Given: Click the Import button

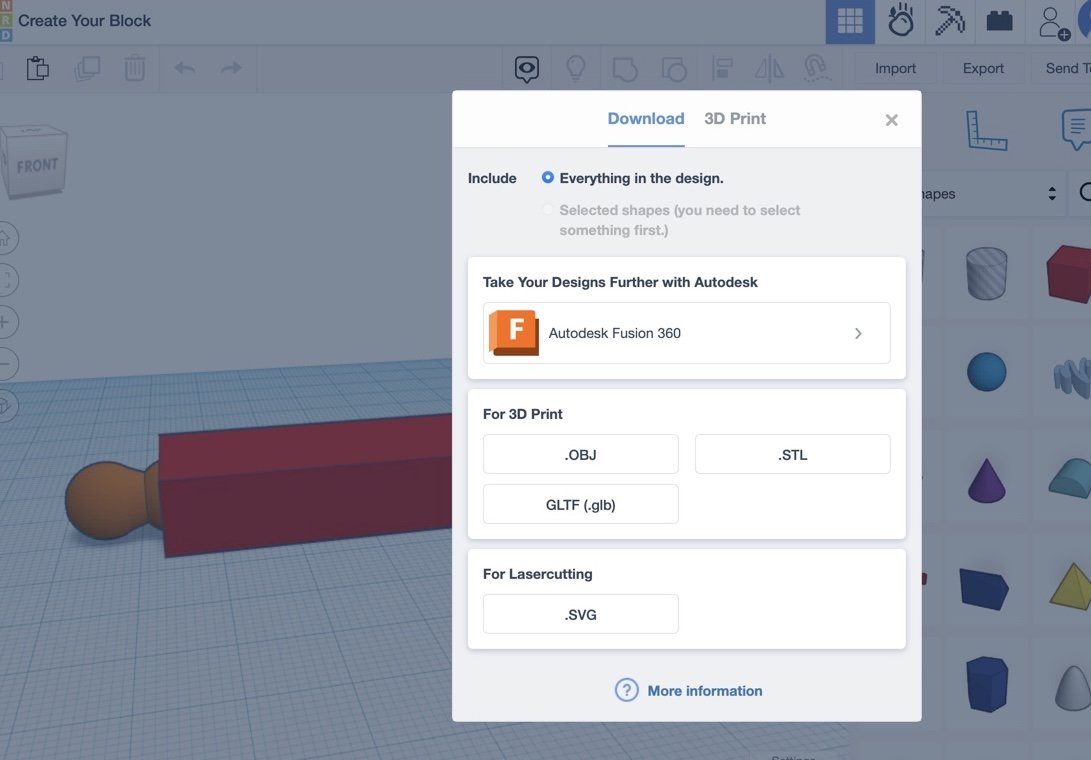Looking at the screenshot, I should coord(895,68).
